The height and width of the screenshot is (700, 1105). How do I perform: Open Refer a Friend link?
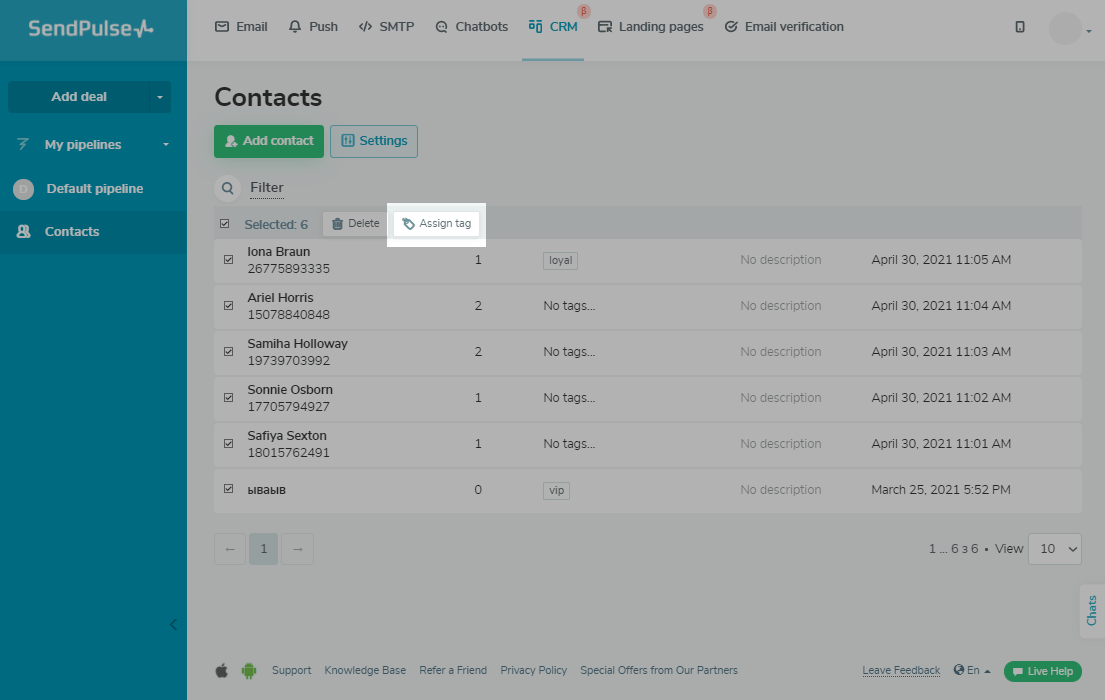click(x=453, y=670)
